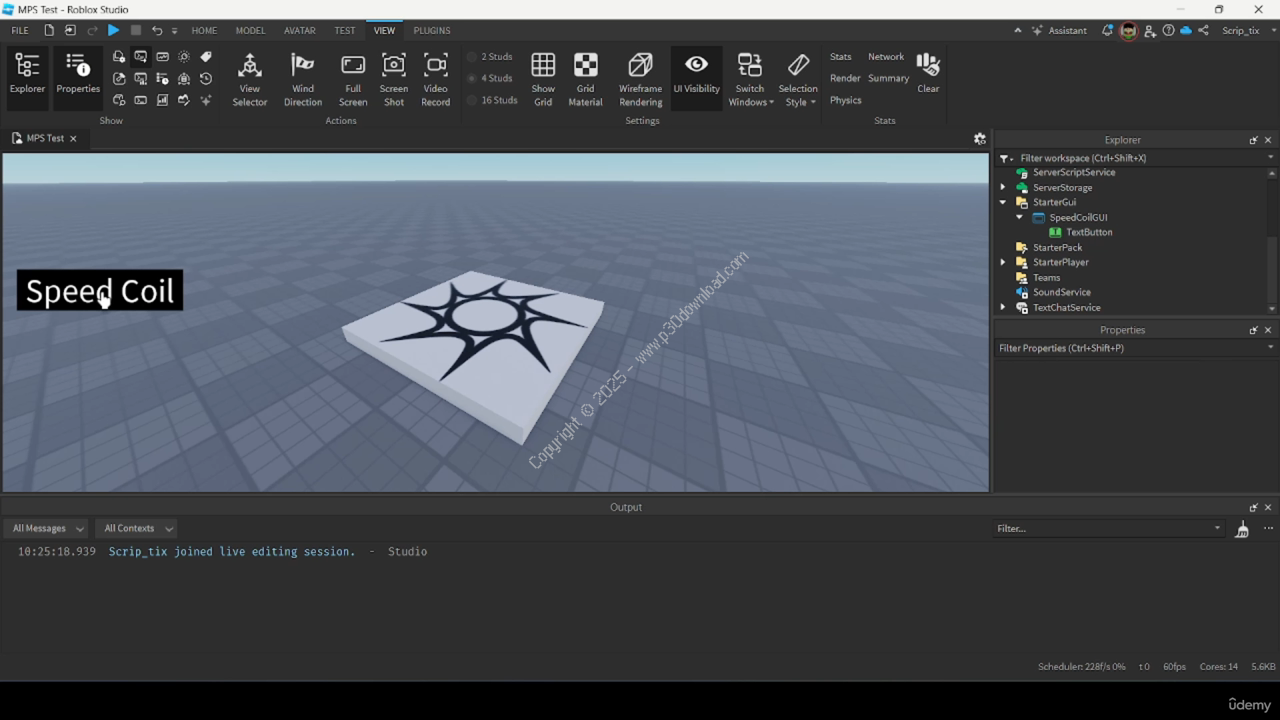Viewport: 1280px width, 720px height.
Task: Click the blue cloud save icon
Action: pos(1186,30)
